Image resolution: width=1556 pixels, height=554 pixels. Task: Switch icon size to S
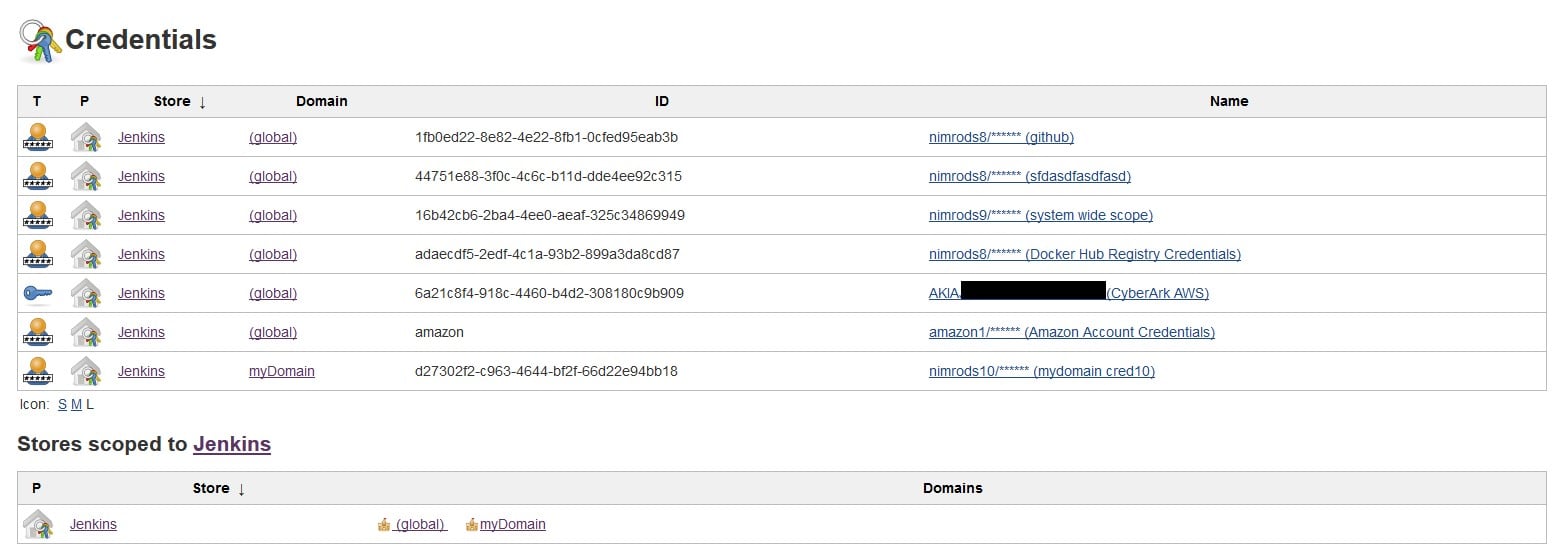point(62,404)
